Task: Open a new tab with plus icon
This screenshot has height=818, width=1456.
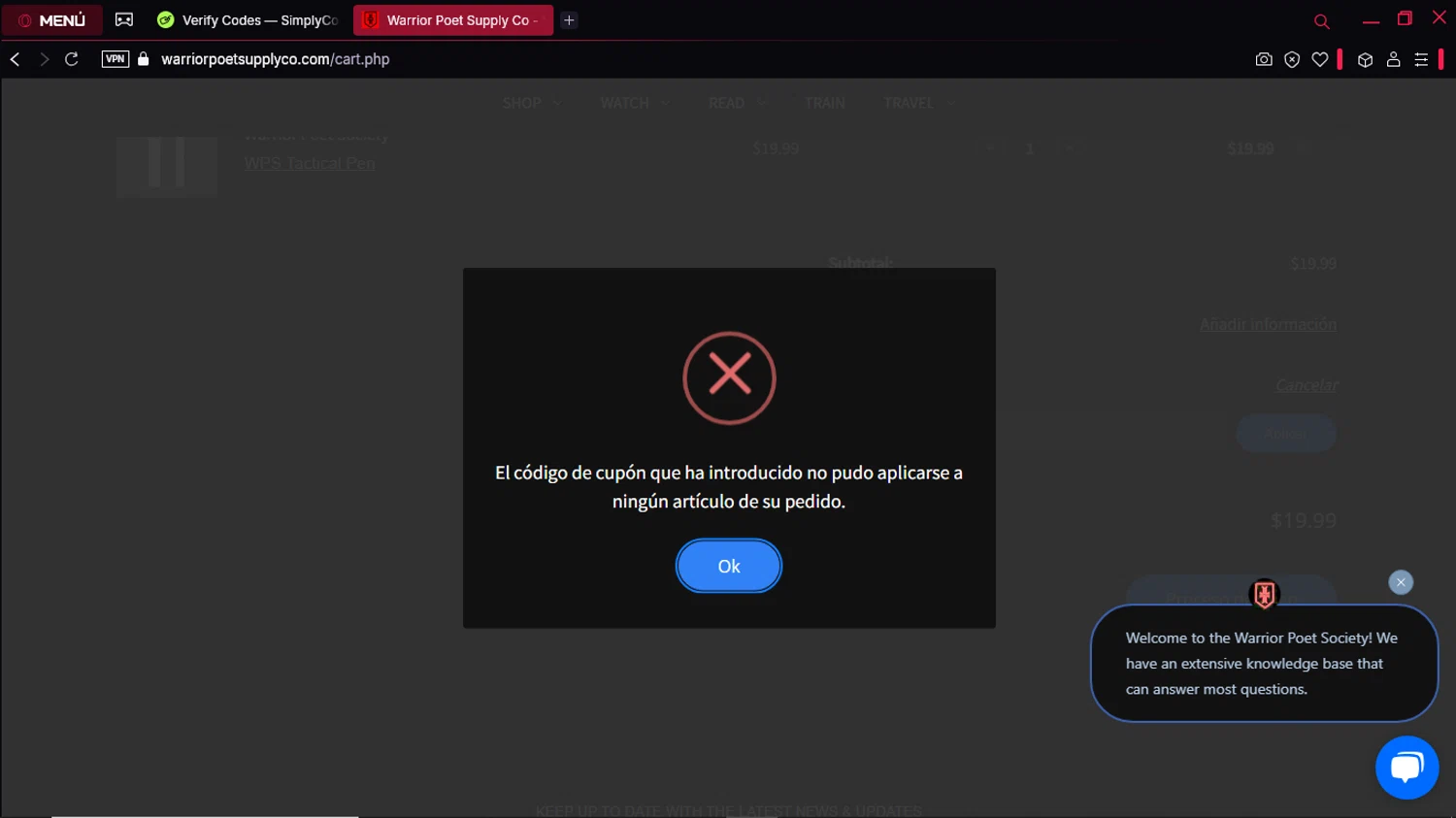Action: pos(569,20)
